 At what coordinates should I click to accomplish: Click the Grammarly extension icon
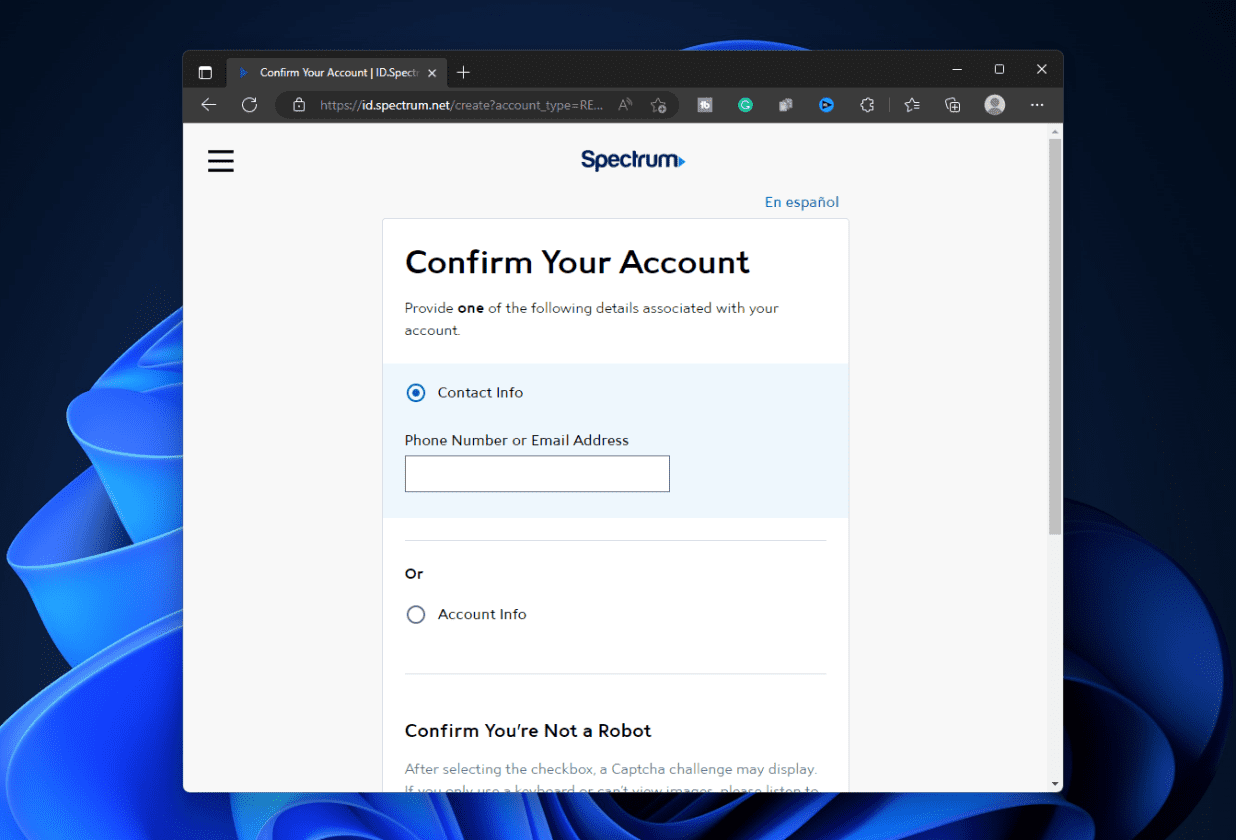click(x=745, y=105)
